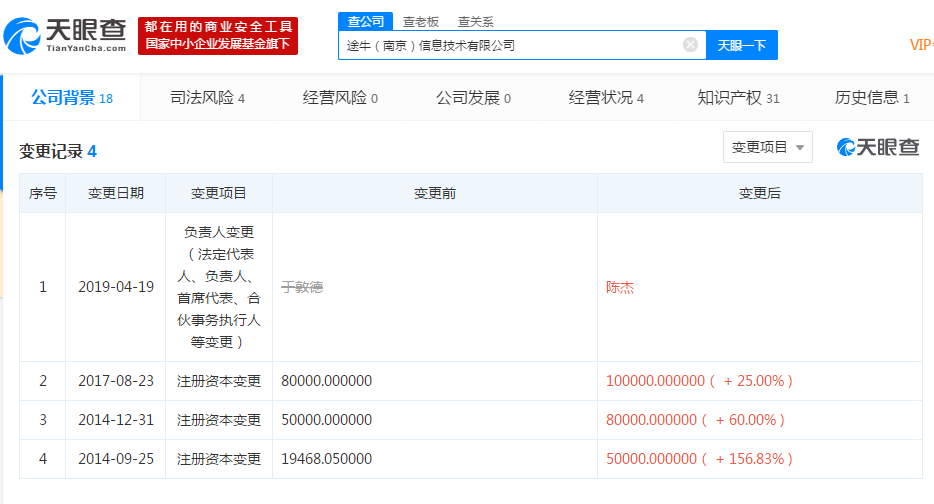Screen dimensions: 934x504
Task: Click 注册资本变更 in the 2014-12-31 row
Action: pos(219,420)
